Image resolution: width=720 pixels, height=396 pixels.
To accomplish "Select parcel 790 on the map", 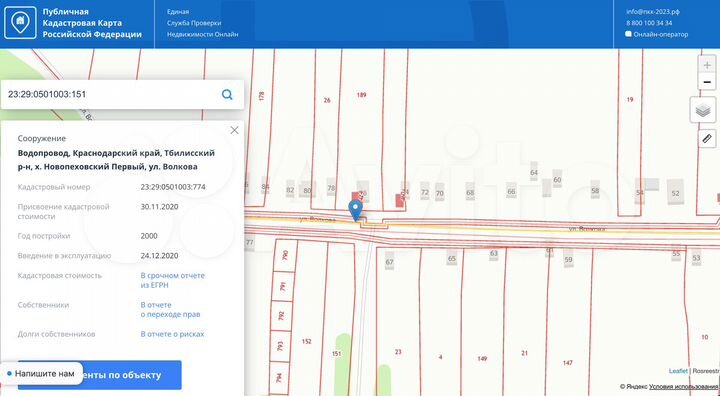I will (x=285, y=255).
